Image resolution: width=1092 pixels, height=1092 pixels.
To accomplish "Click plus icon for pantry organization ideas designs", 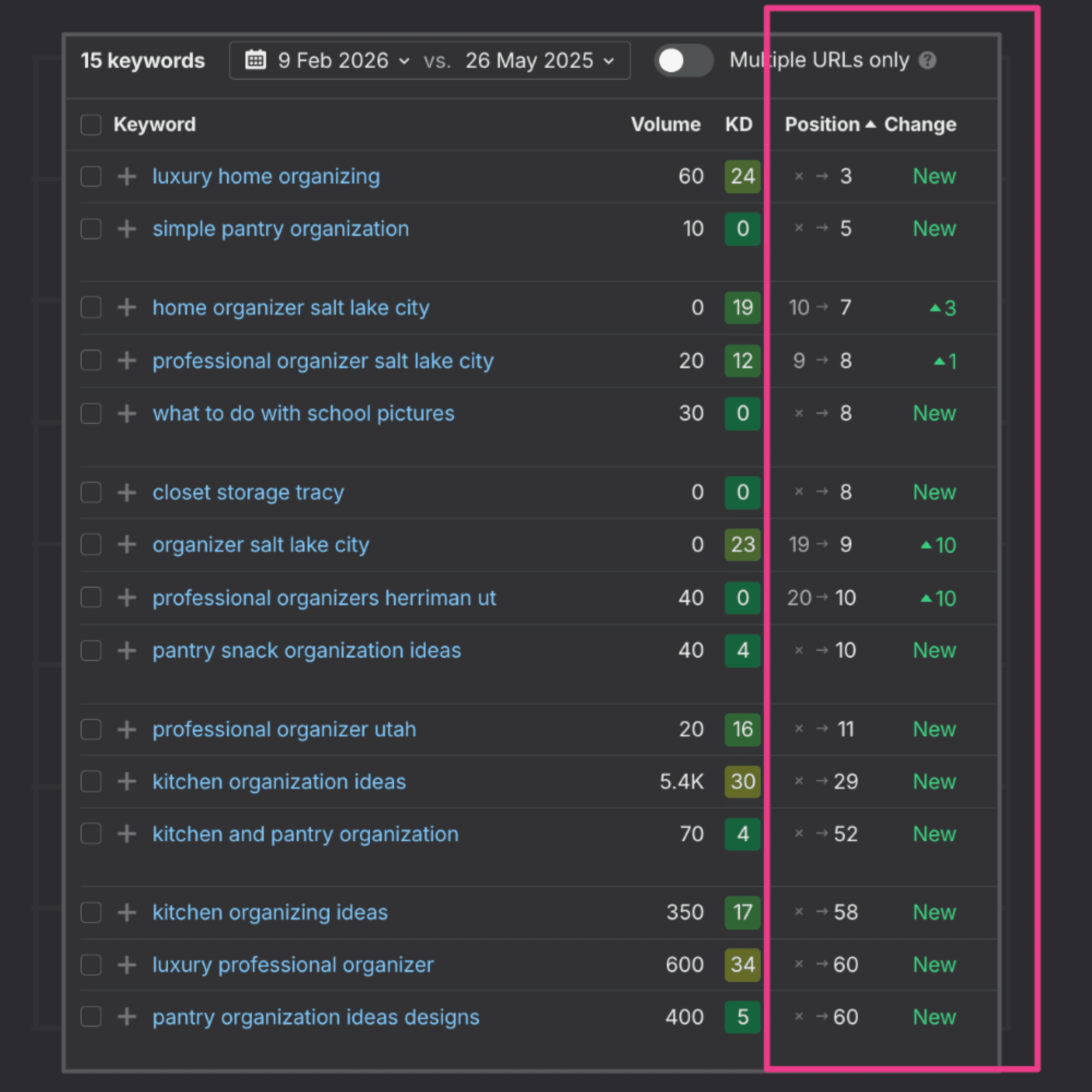I will coord(127,1017).
